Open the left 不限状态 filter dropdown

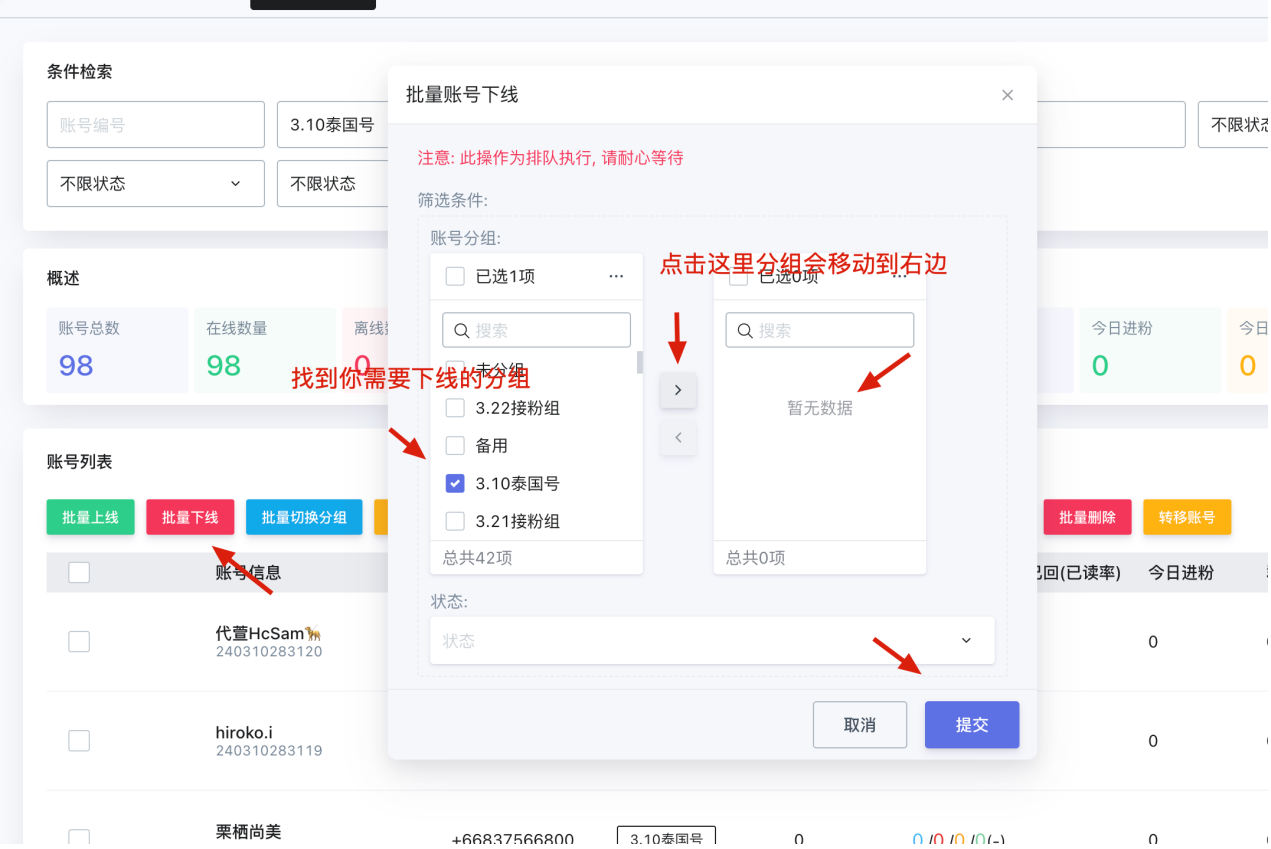[155, 183]
